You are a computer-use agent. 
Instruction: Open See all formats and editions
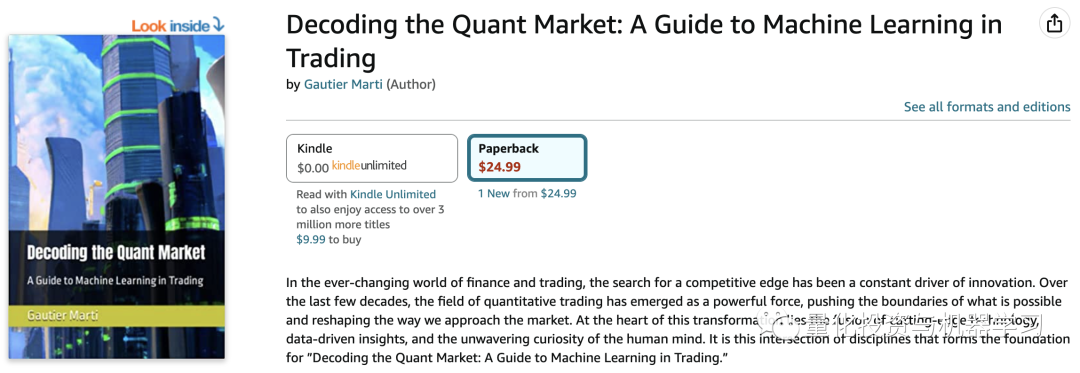[987, 107]
